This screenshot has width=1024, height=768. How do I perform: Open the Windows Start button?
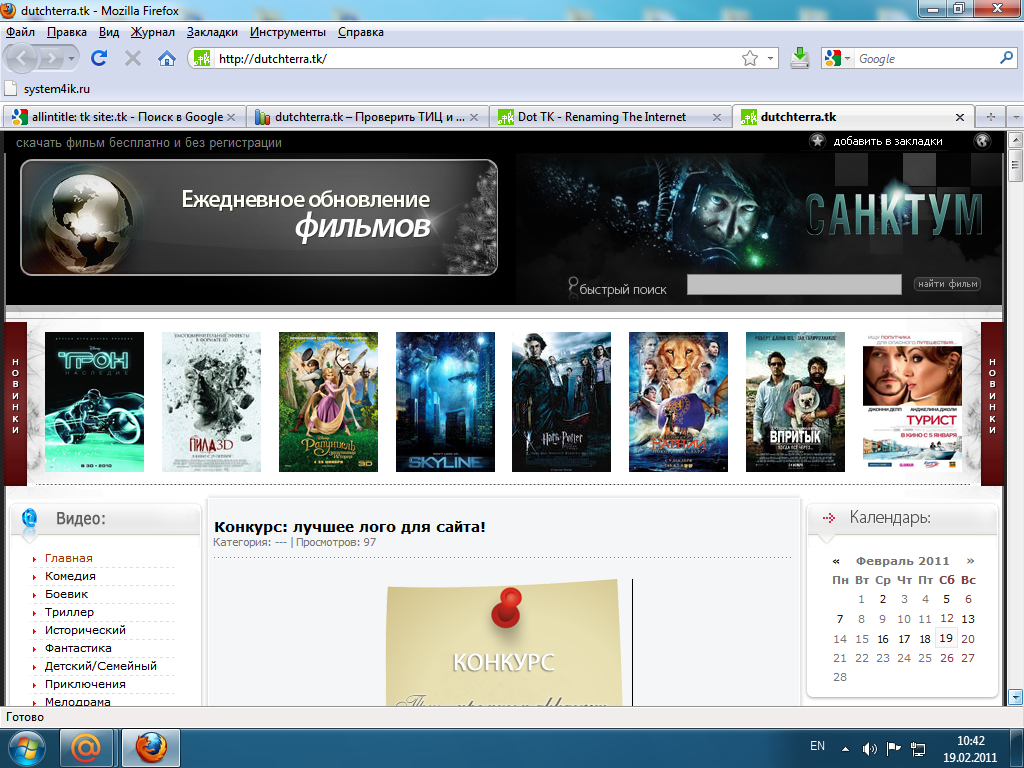tap(27, 748)
